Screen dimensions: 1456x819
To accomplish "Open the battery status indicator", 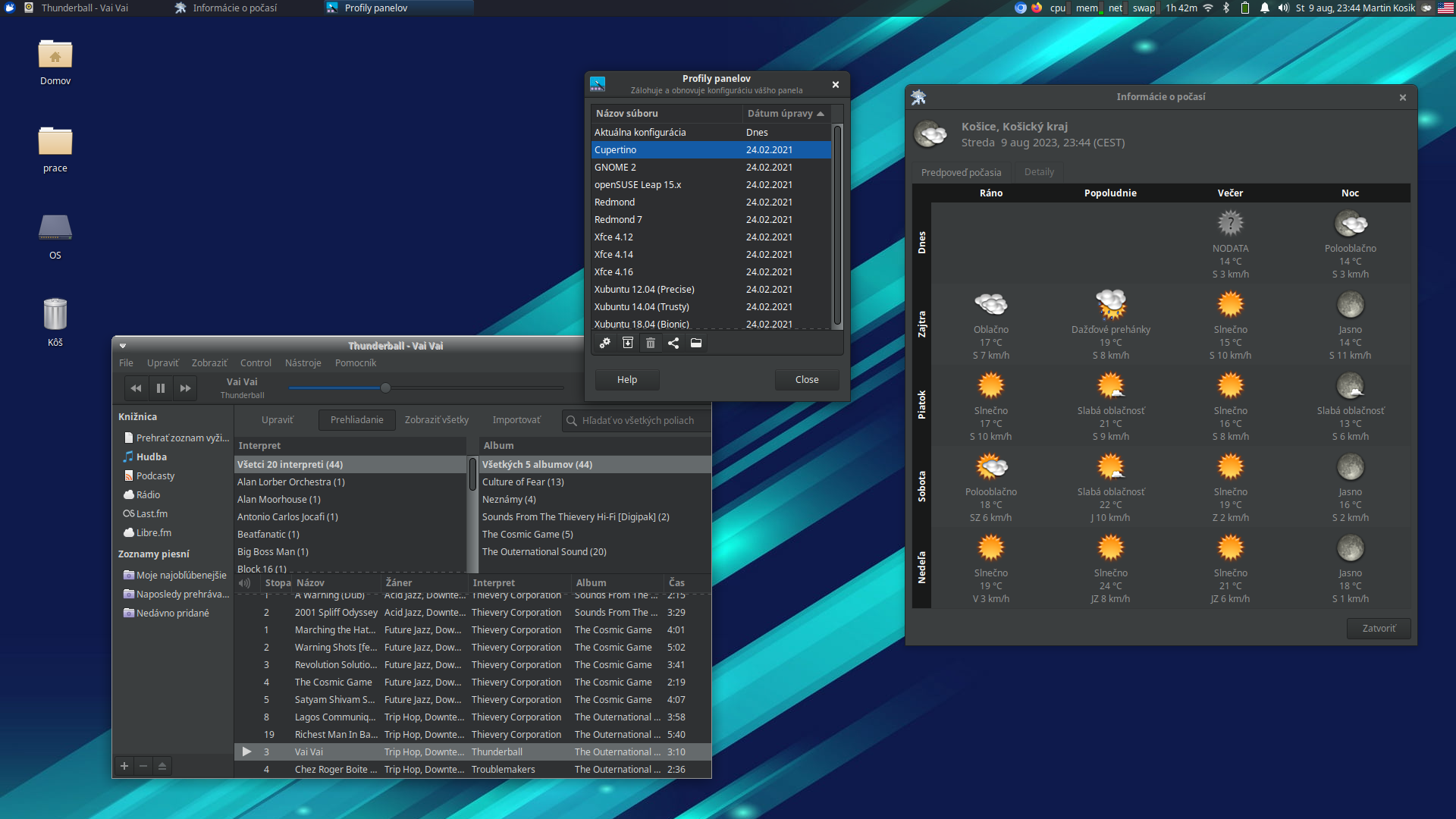I will 1245,8.
